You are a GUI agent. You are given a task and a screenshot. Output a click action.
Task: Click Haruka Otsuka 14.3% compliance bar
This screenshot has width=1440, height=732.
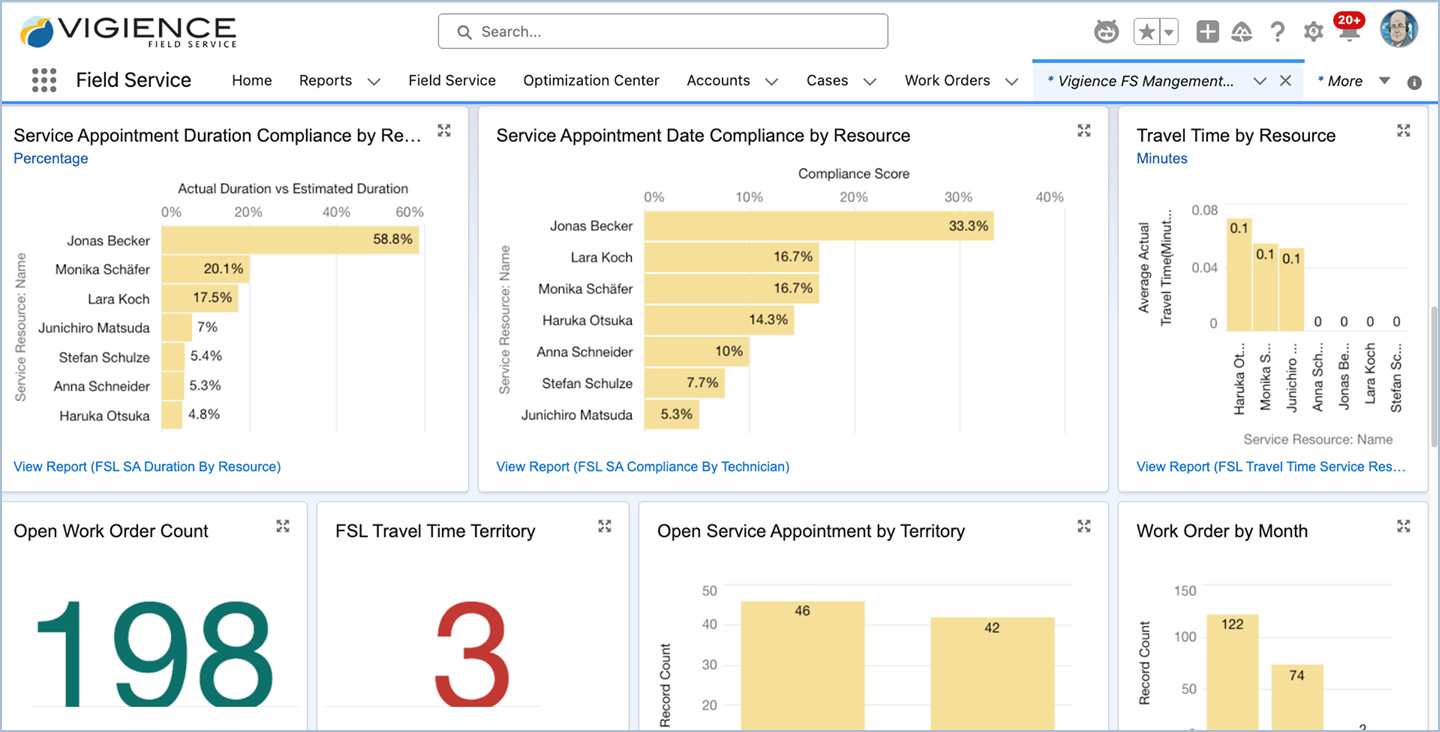click(719, 320)
